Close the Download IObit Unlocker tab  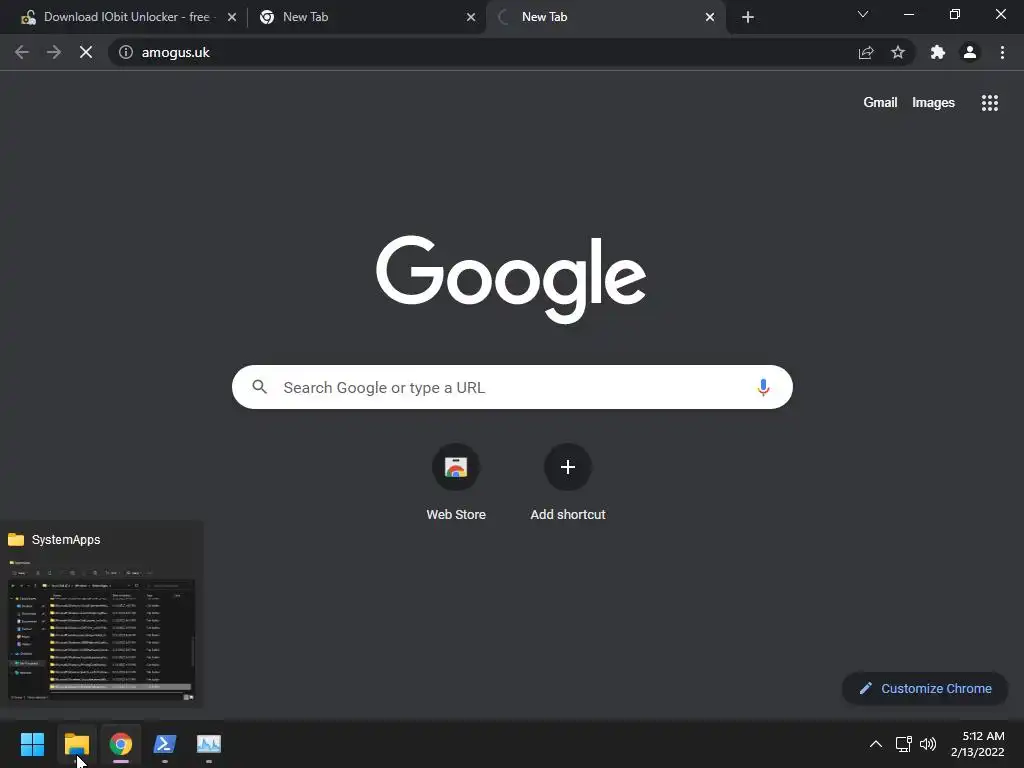(232, 17)
